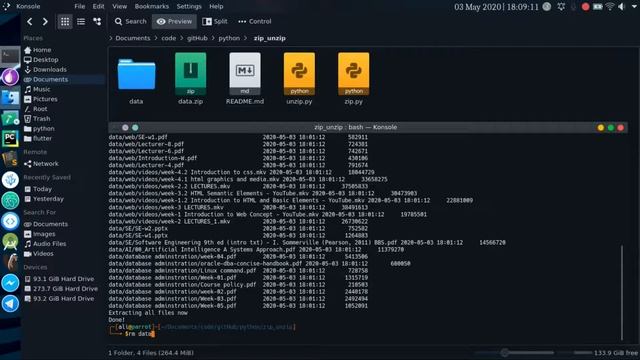
Task: Open the Search tool
Action: click(131, 22)
